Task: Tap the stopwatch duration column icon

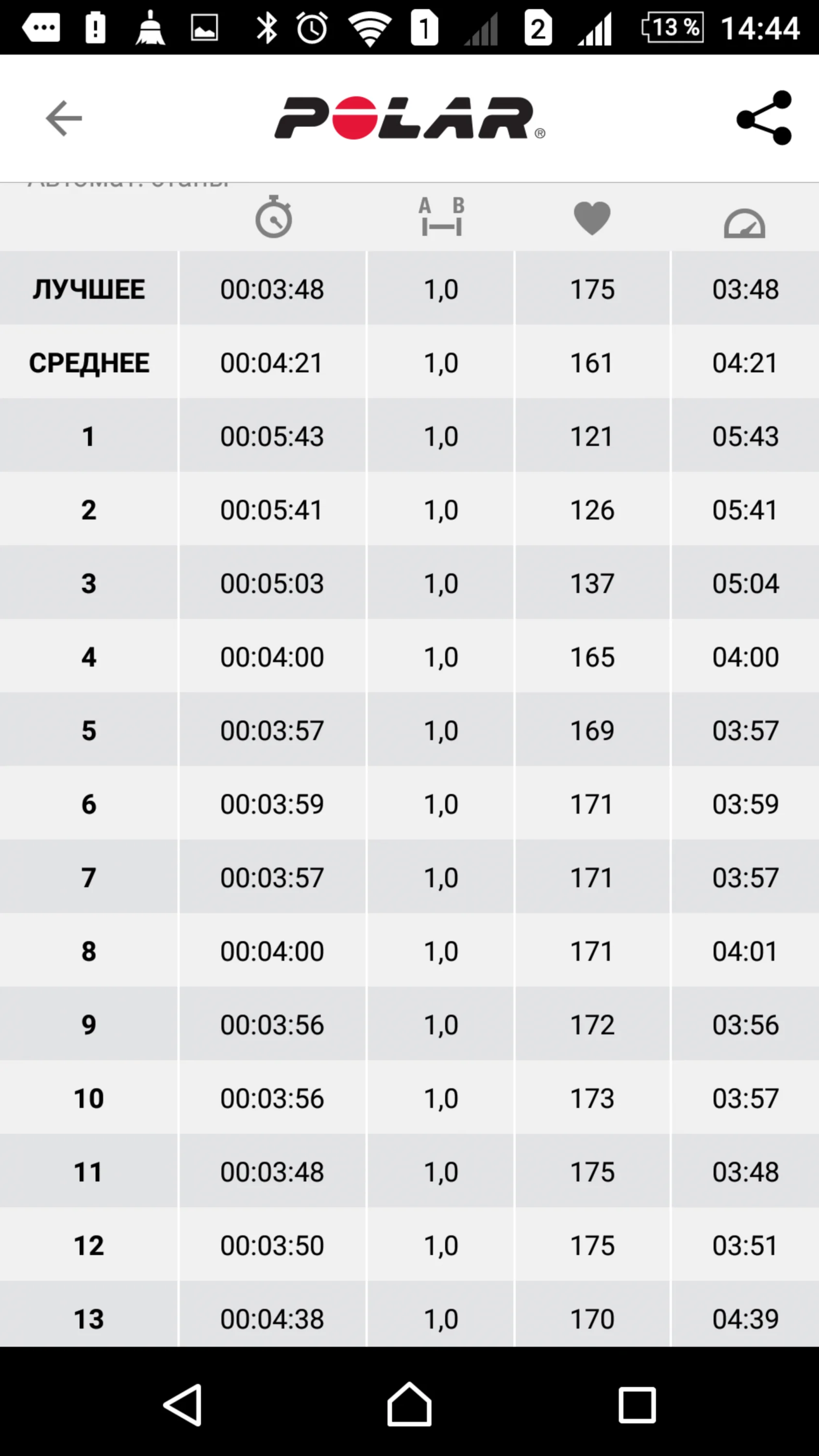Action: click(273, 217)
